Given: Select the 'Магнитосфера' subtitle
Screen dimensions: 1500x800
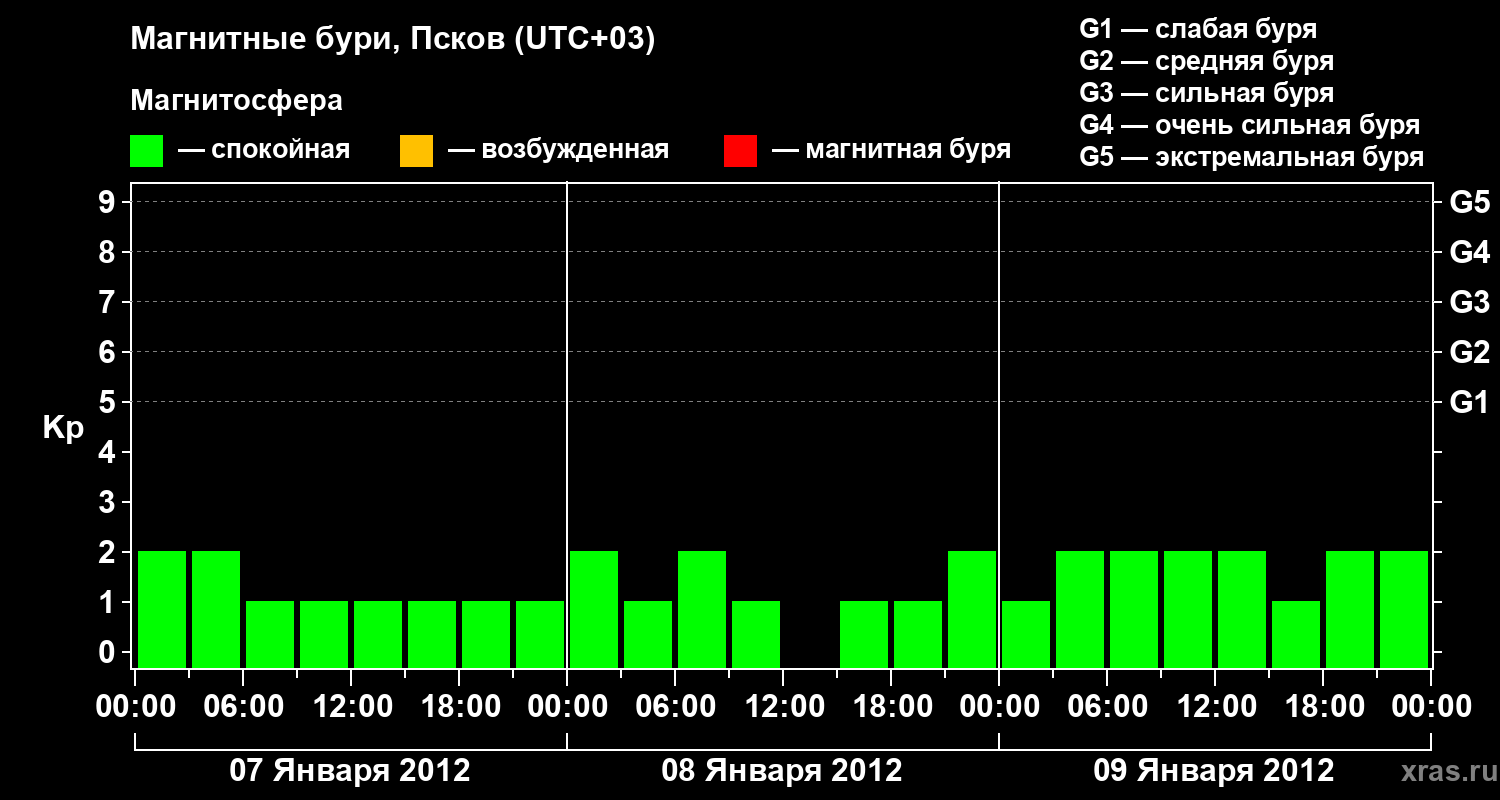Looking at the screenshot, I should (236, 101).
